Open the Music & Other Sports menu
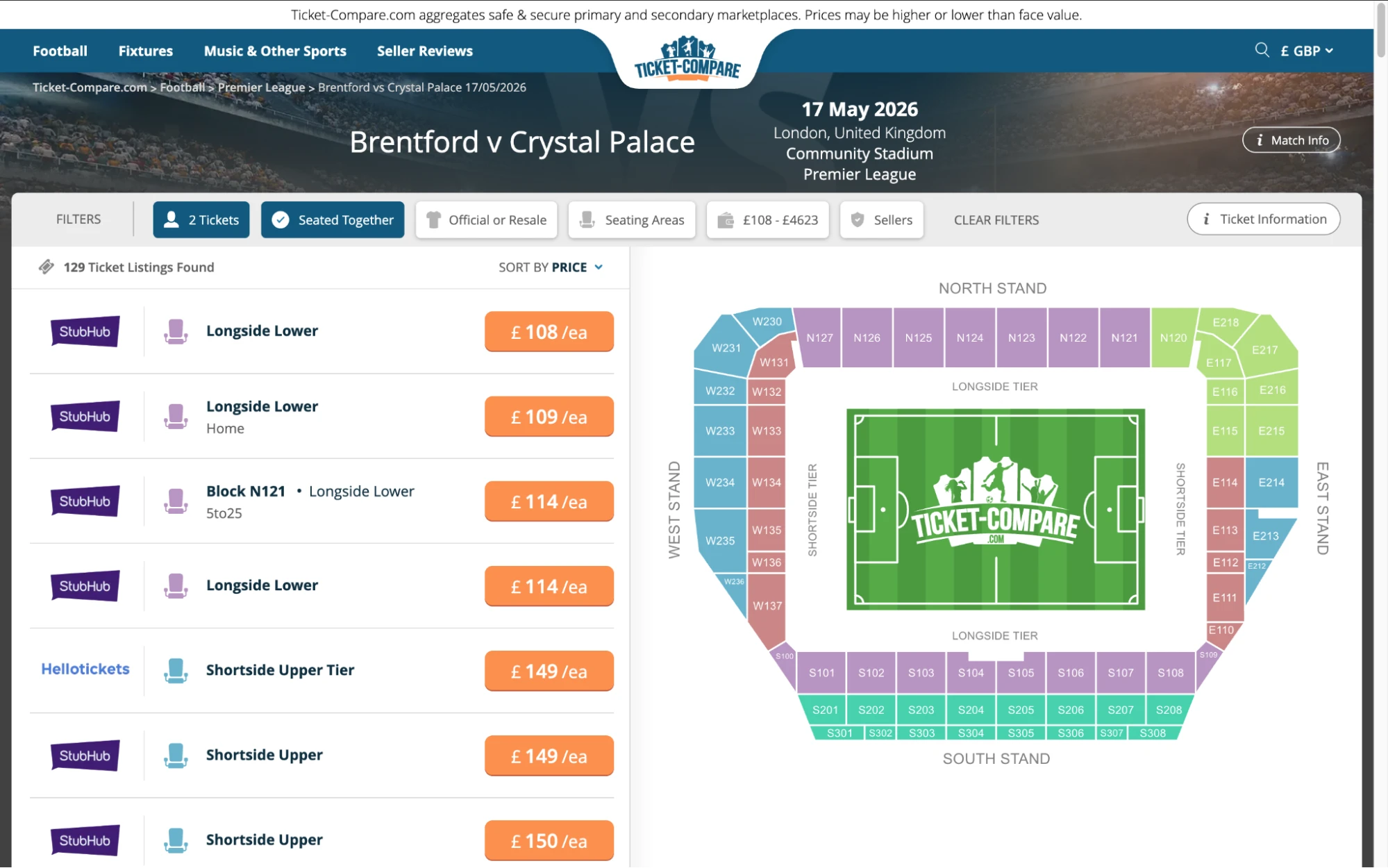This screenshot has height=868, width=1388. (275, 50)
